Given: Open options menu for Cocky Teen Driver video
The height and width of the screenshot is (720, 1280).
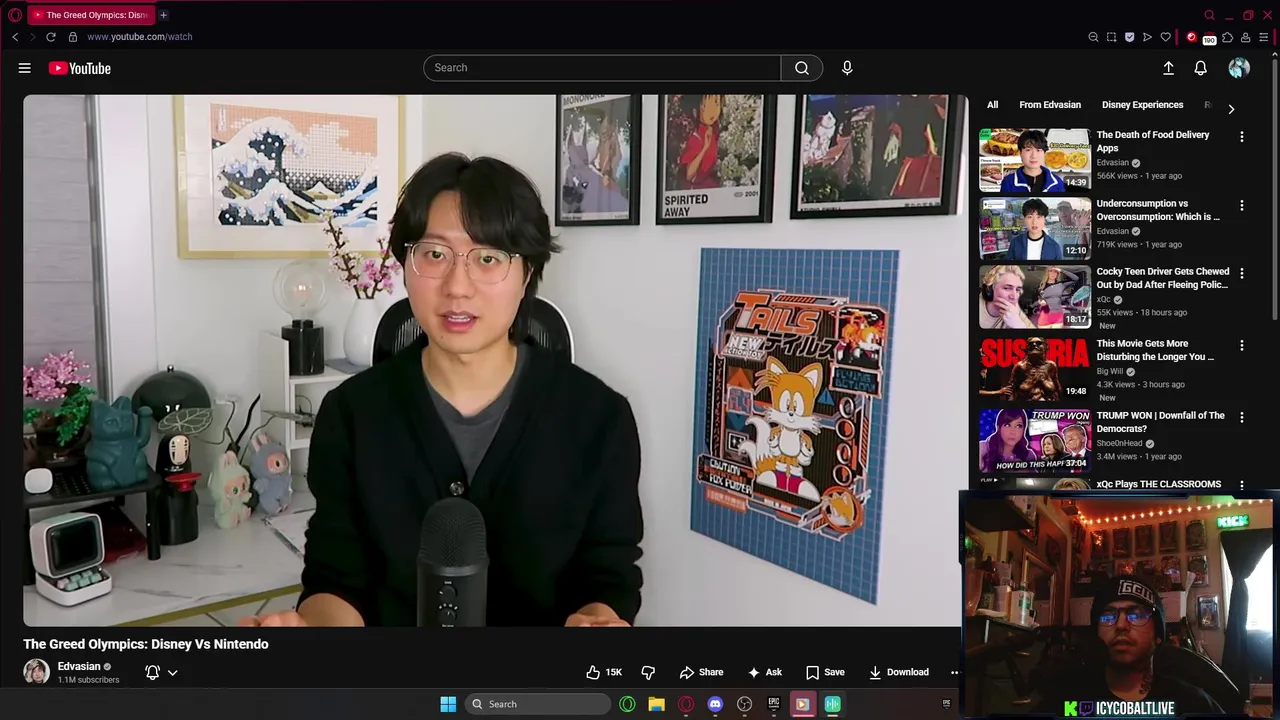Looking at the screenshot, I should [1242, 274].
